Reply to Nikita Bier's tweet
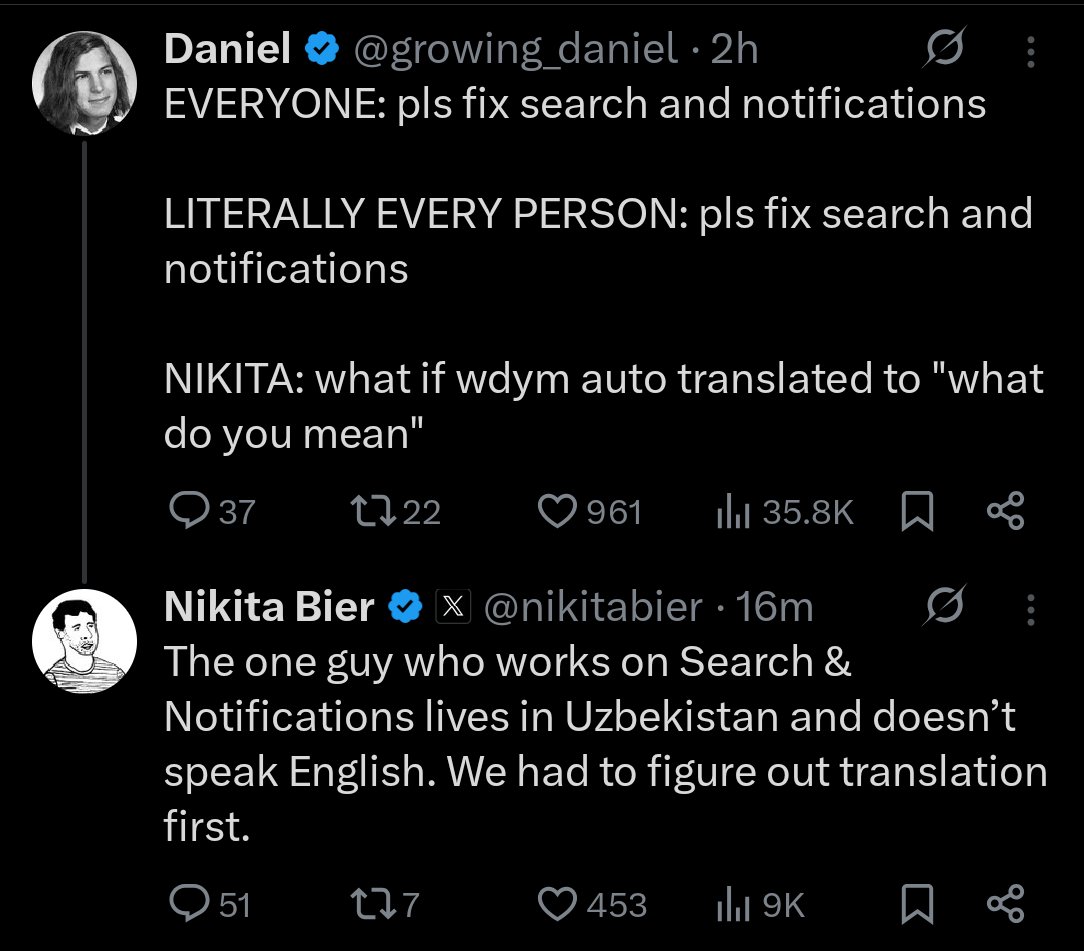Screen dimensions: 1084x951 [188, 904]
